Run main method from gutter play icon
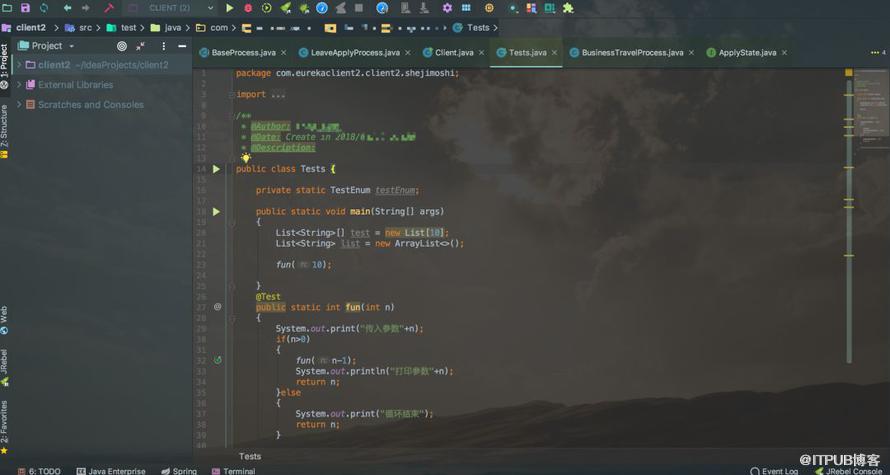Viewport: 890px width, 475px height. coord(216,212)
